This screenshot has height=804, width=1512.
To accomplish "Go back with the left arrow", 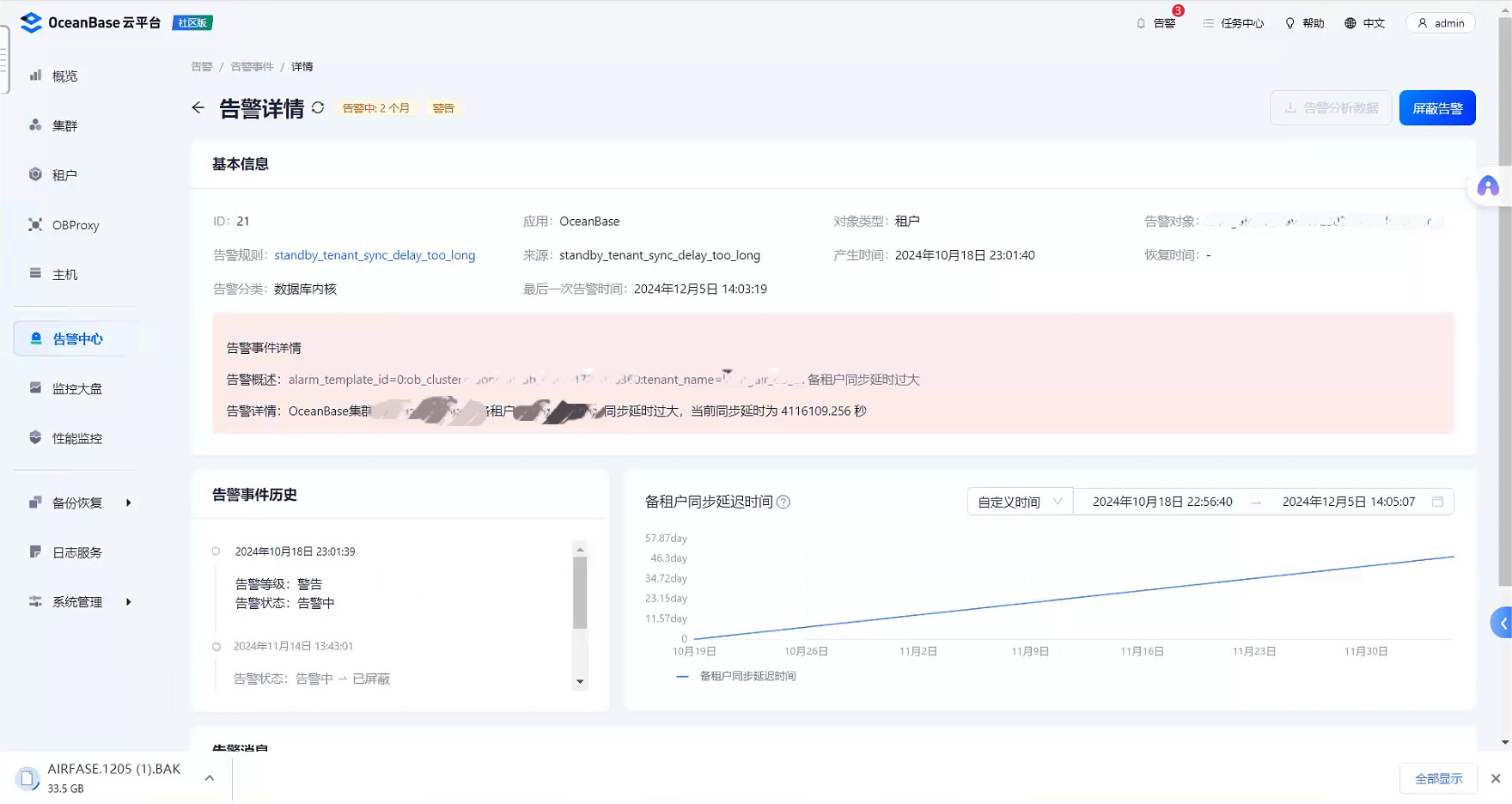I will pos(198,107).
